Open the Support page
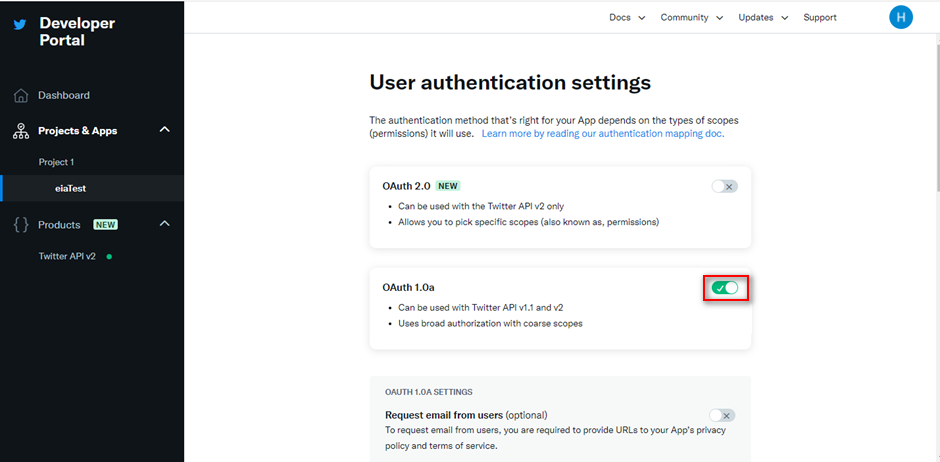 [820, 17]
